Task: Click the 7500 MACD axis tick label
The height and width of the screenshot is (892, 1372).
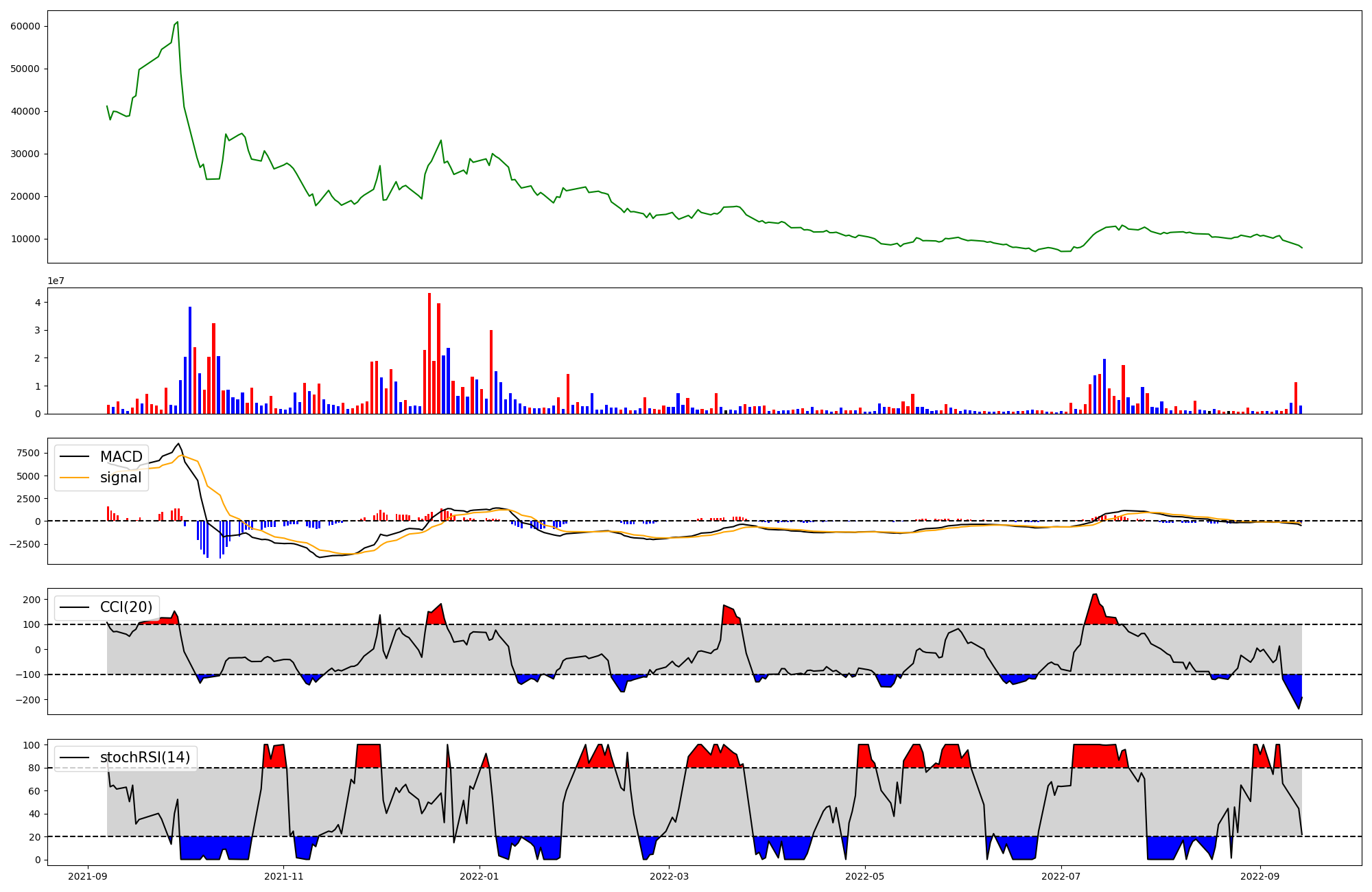Action: pos(29,453)
